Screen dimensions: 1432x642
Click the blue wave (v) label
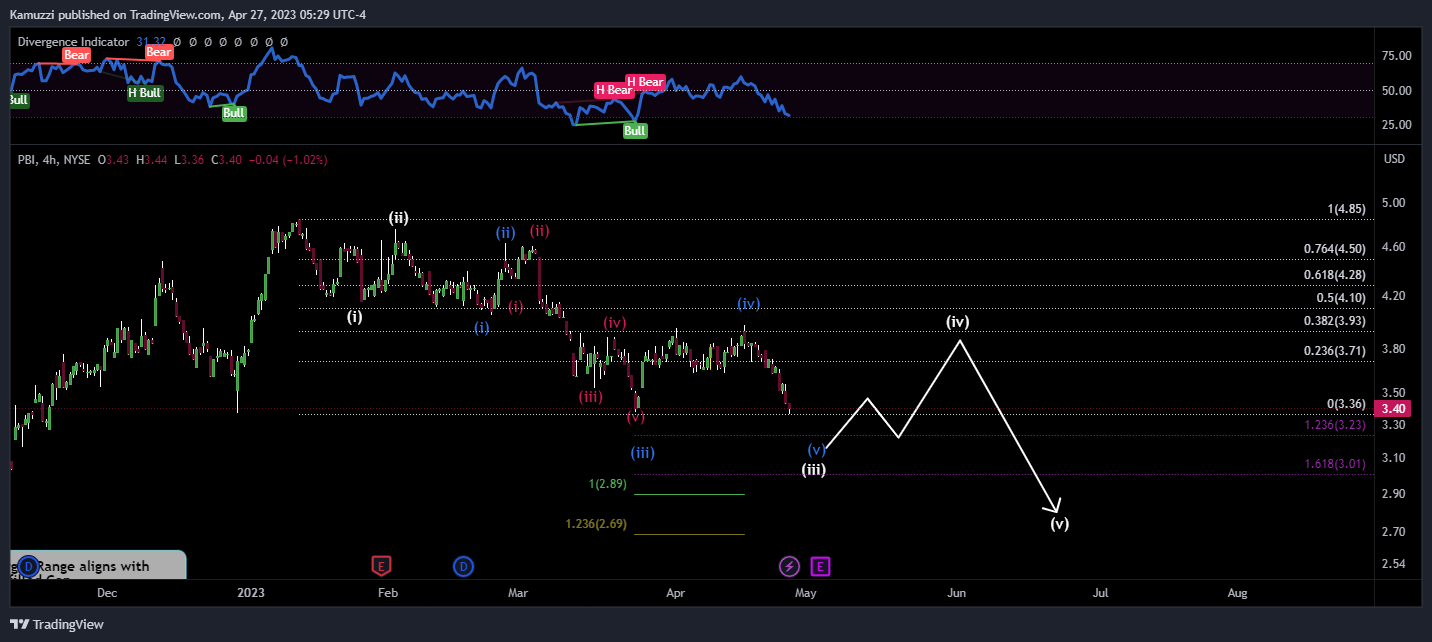817,450
